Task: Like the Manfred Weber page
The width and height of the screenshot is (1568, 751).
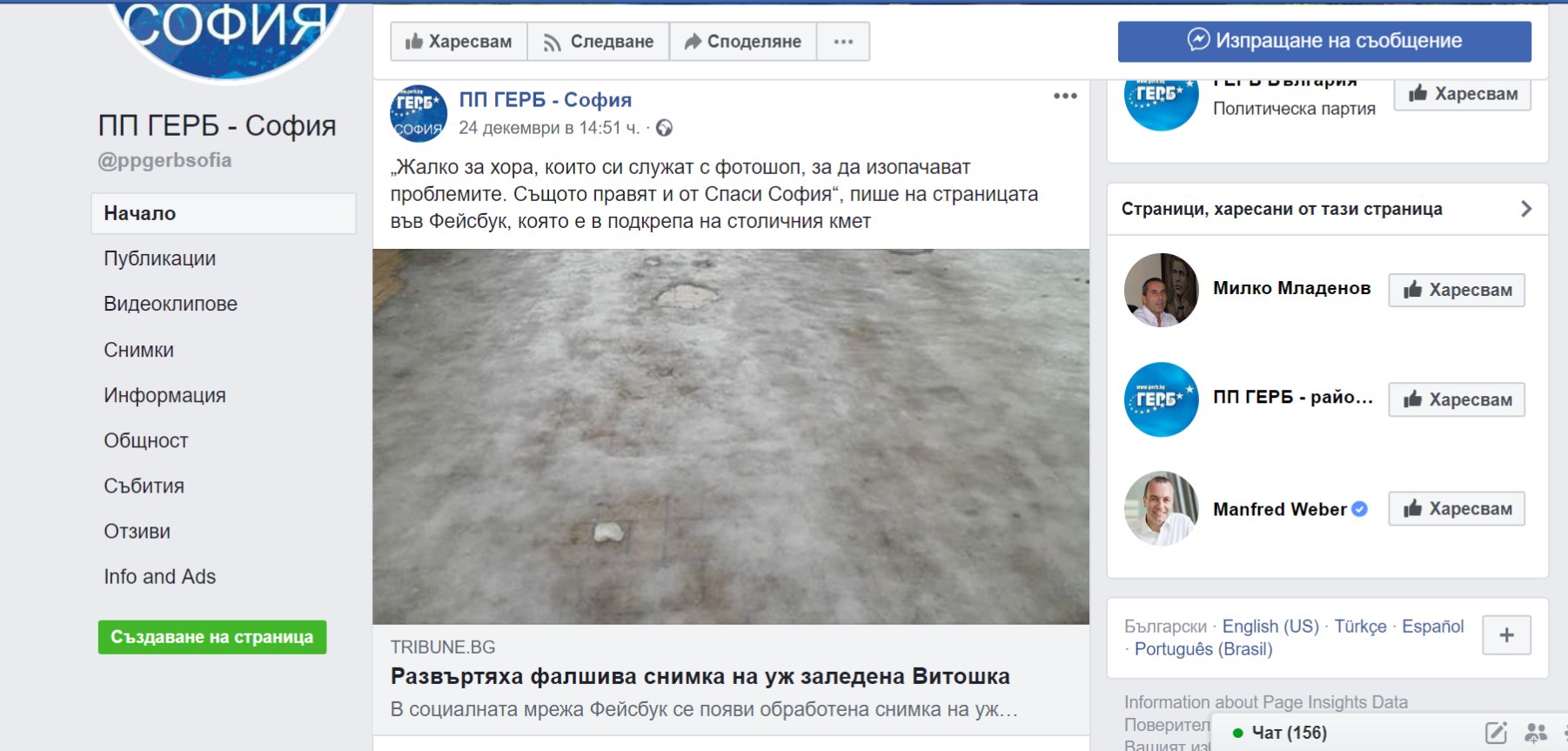Action: click(1457, 509)
